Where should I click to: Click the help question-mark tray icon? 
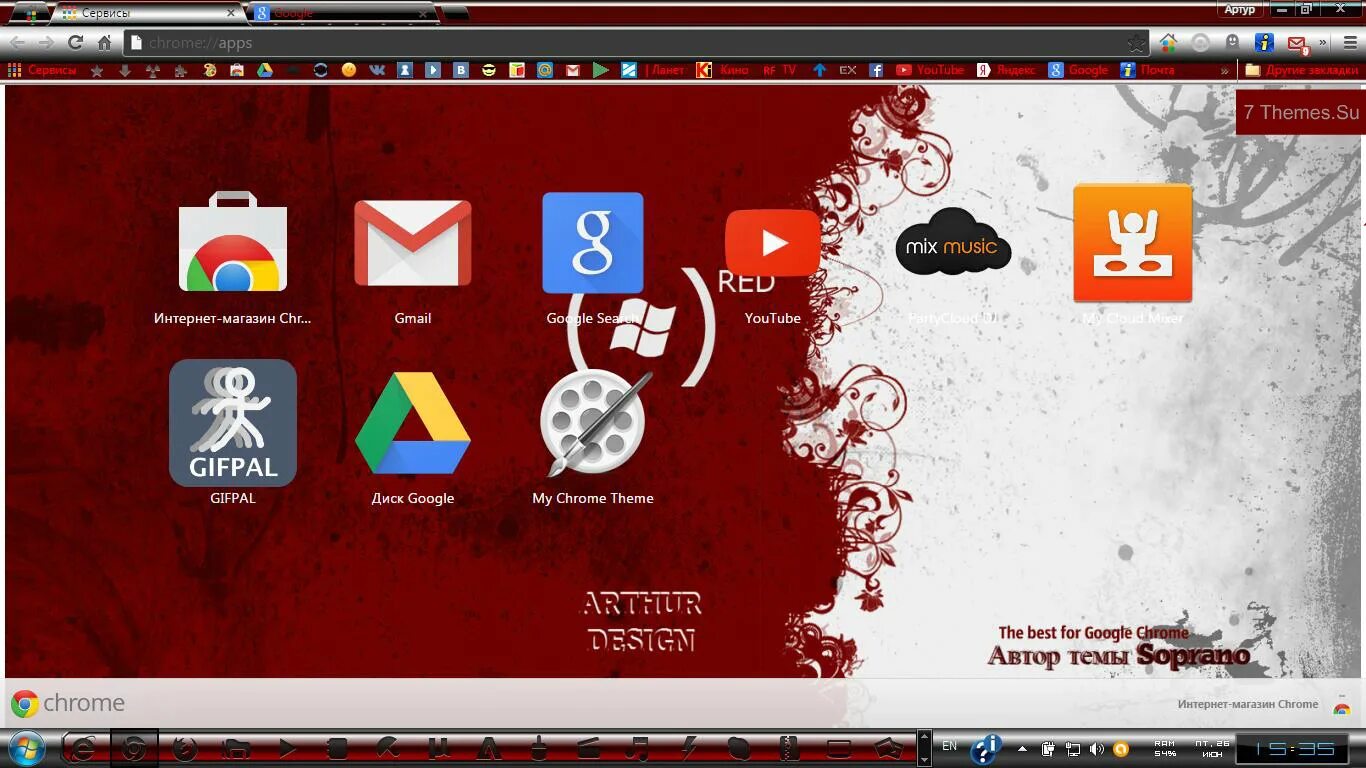pos(986,748)
